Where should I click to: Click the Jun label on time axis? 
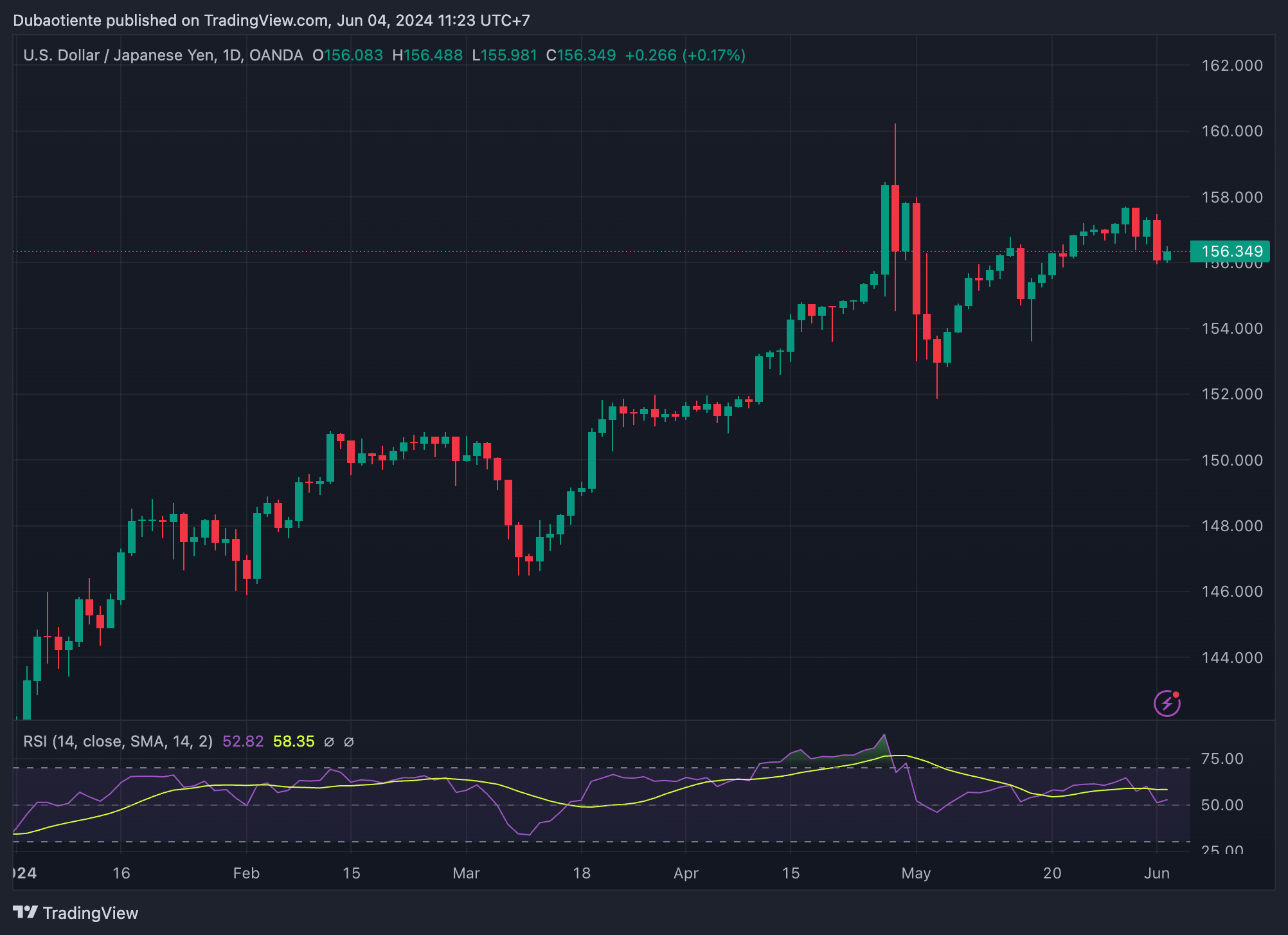pyautogui.click(x=1157, y=873)
